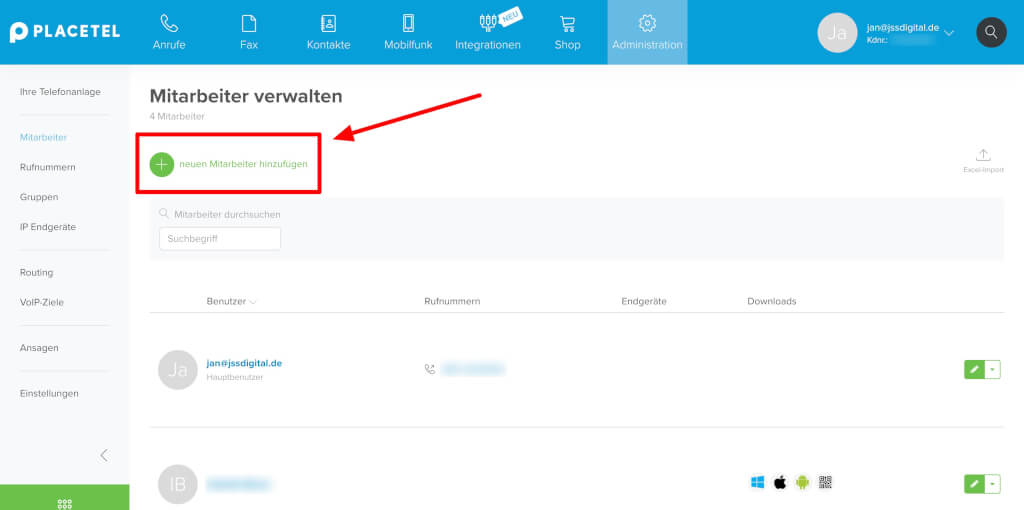Edit the IB employee with pencil button
Viewport: 1024px width, 510px height.
coord(974,484)
